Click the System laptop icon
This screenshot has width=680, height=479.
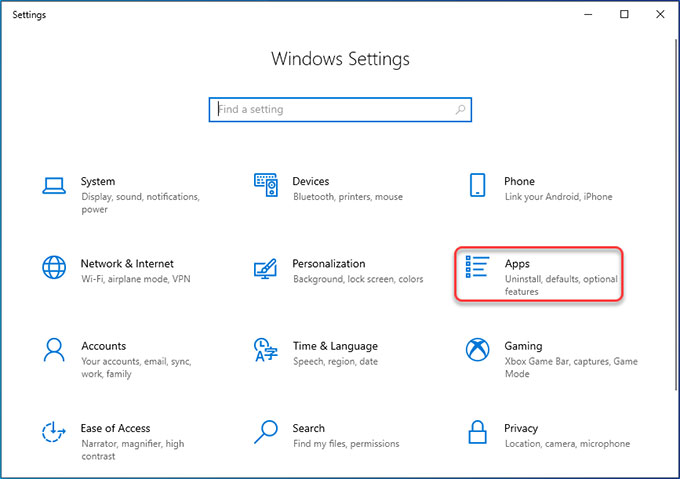coord(54,186)
